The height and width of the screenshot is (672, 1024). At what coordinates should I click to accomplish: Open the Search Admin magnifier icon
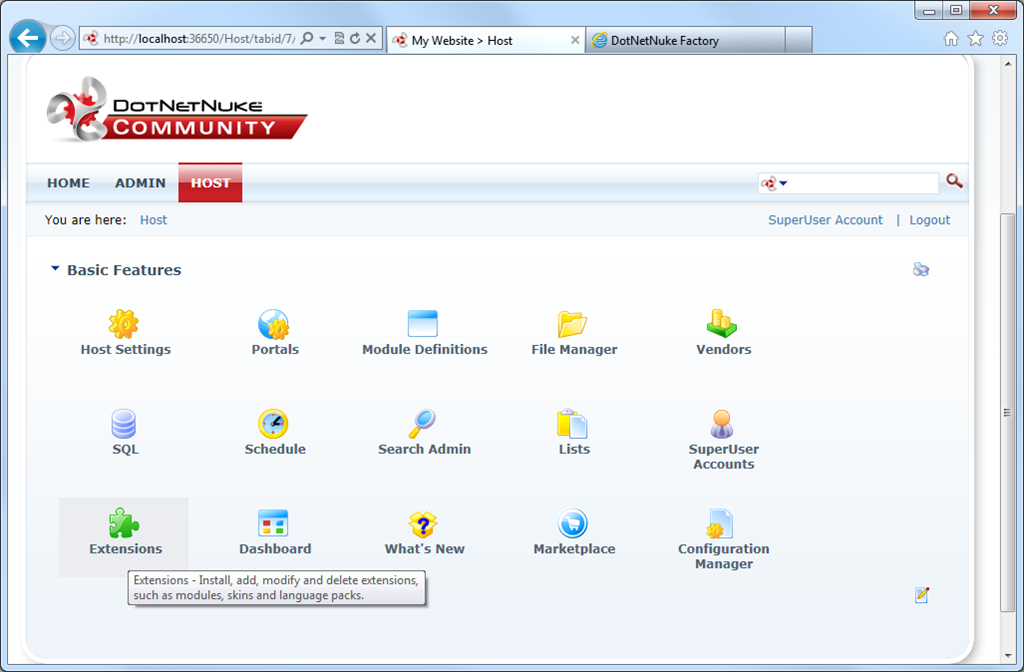(423, 424)
